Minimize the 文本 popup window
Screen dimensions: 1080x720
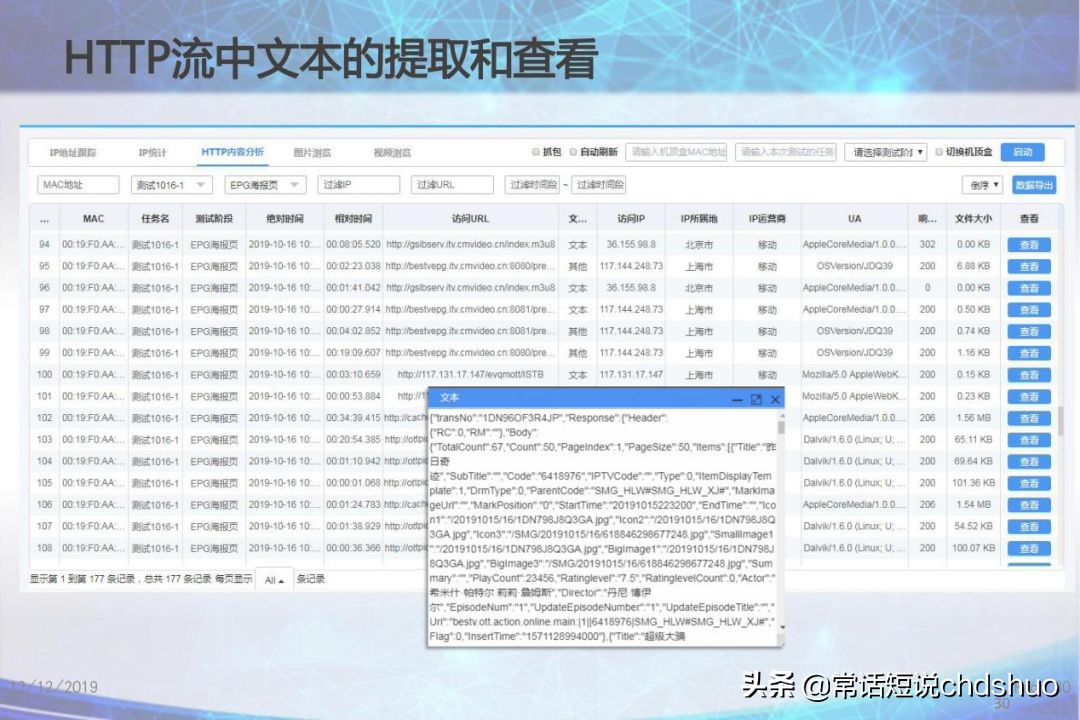click(737, 399)
